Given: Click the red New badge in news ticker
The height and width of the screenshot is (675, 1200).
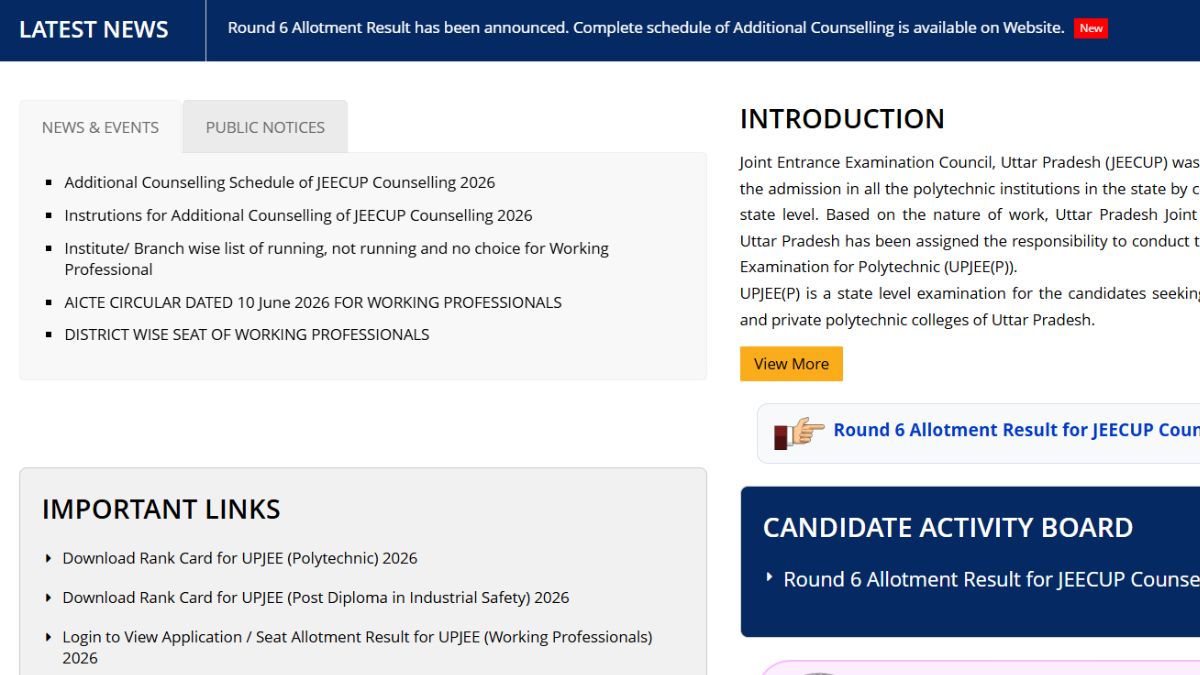Looking at the screenshot, I should pos(1091,28).
